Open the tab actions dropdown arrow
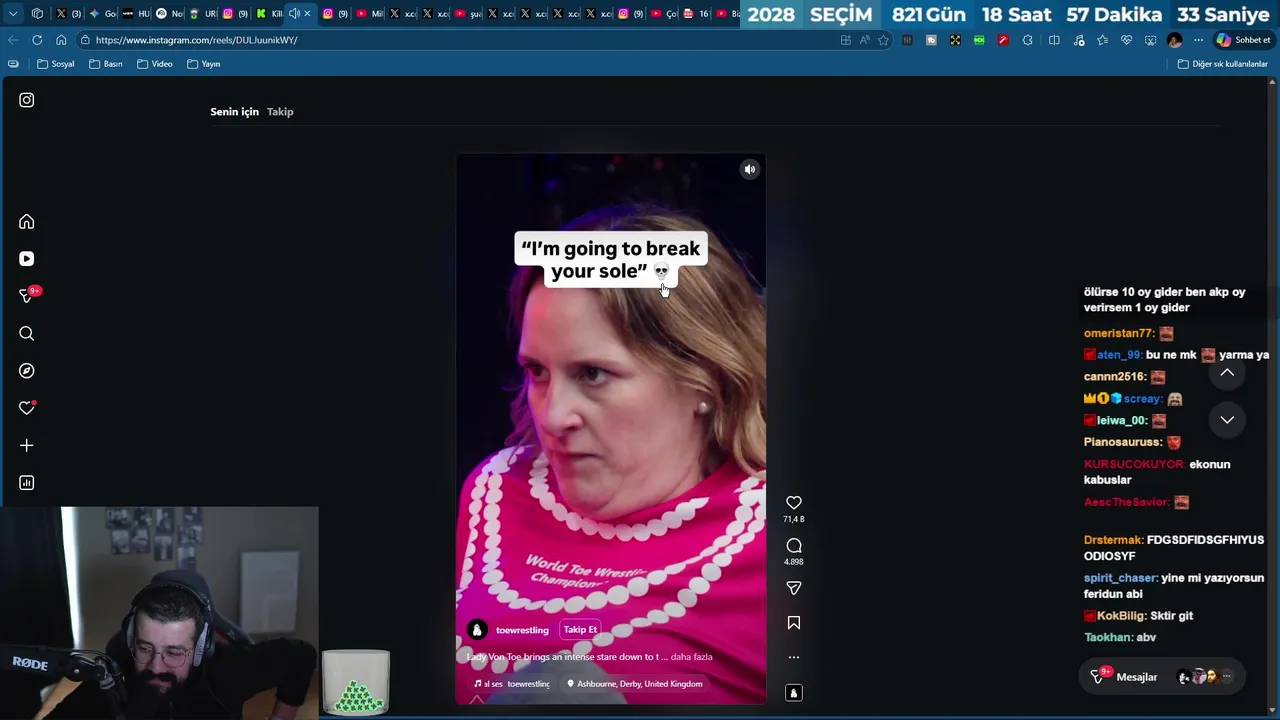 click(x=13, y=14)
